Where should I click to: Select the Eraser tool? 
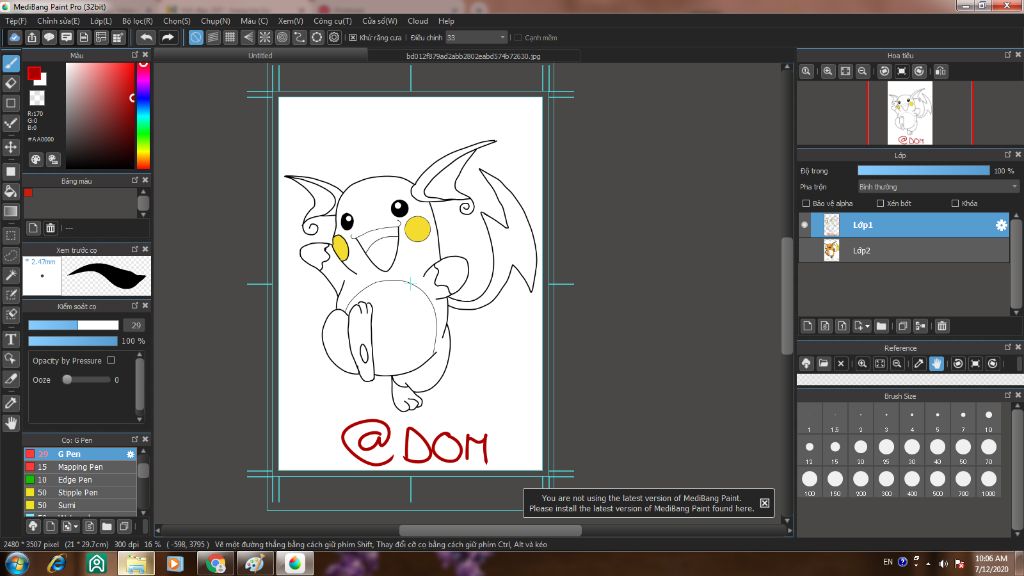tap(11, 83)
